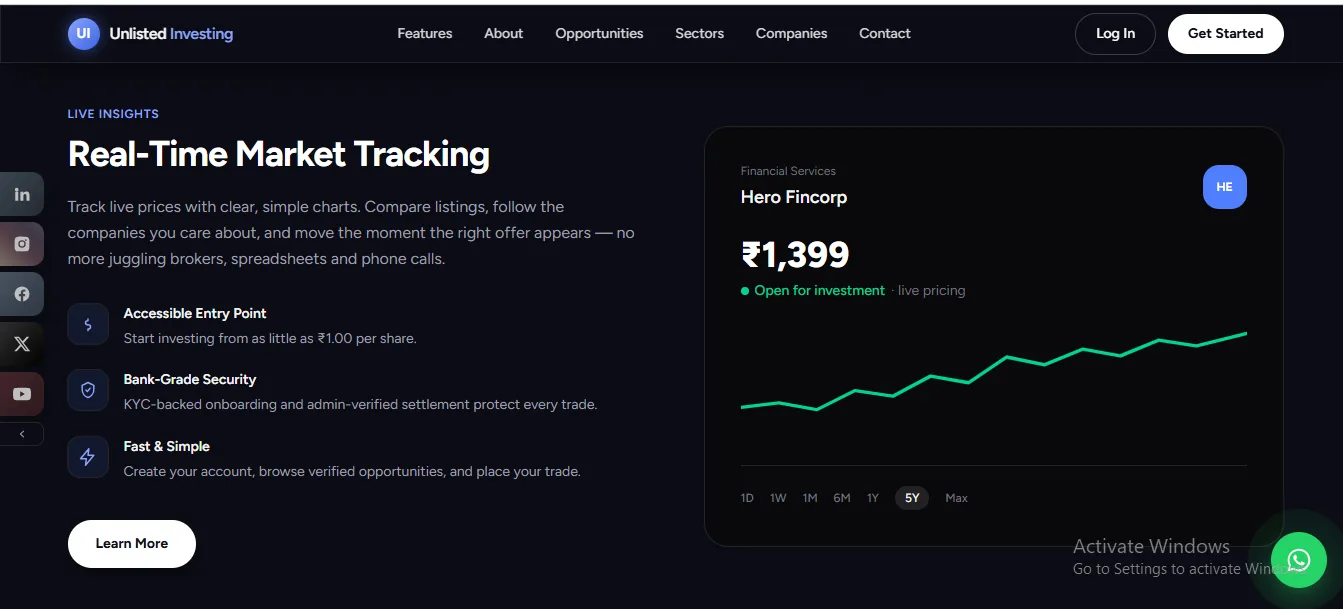
Task: Open the YouTube social link
Action: 22,394
